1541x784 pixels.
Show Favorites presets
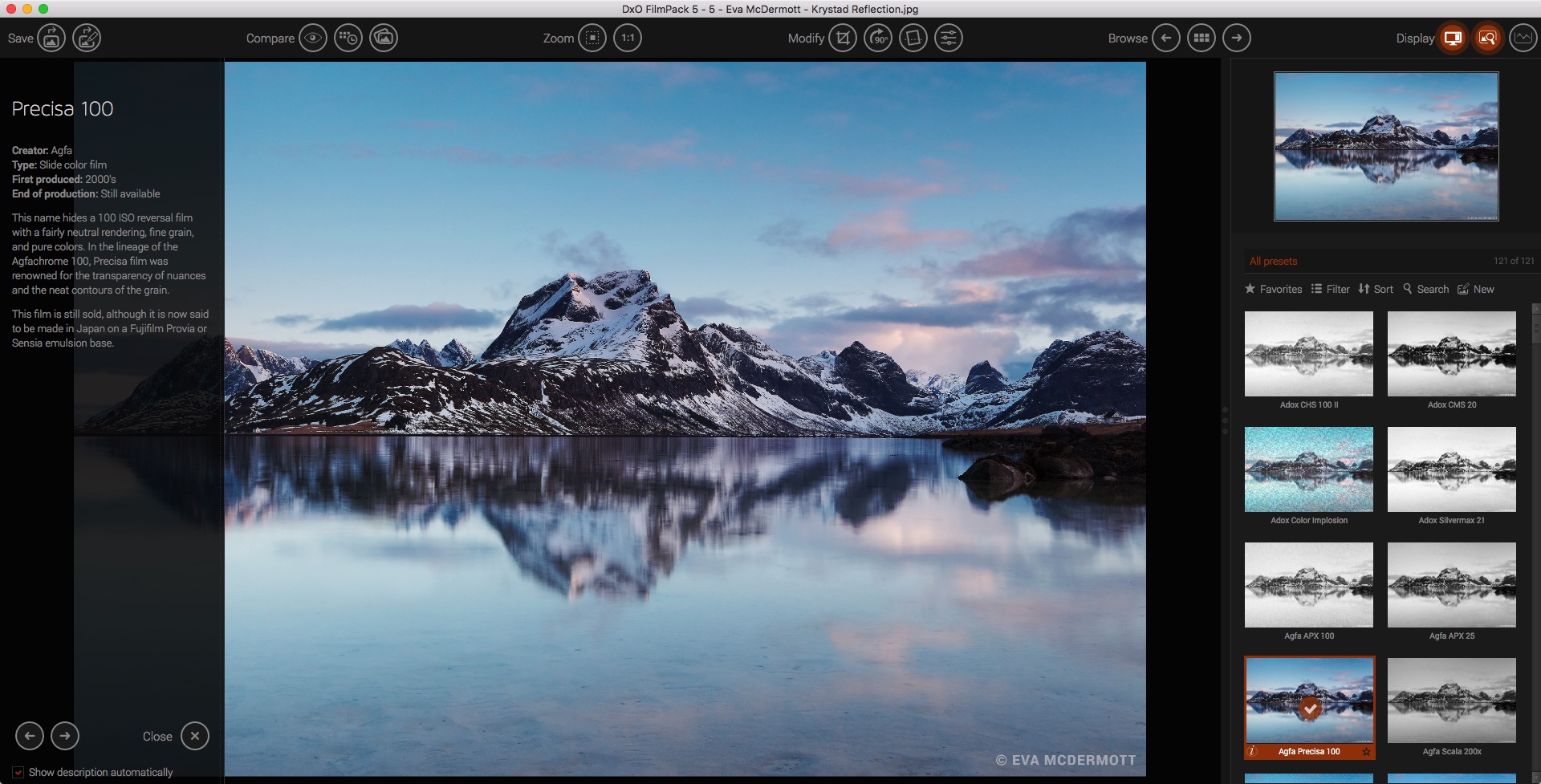1273,289
